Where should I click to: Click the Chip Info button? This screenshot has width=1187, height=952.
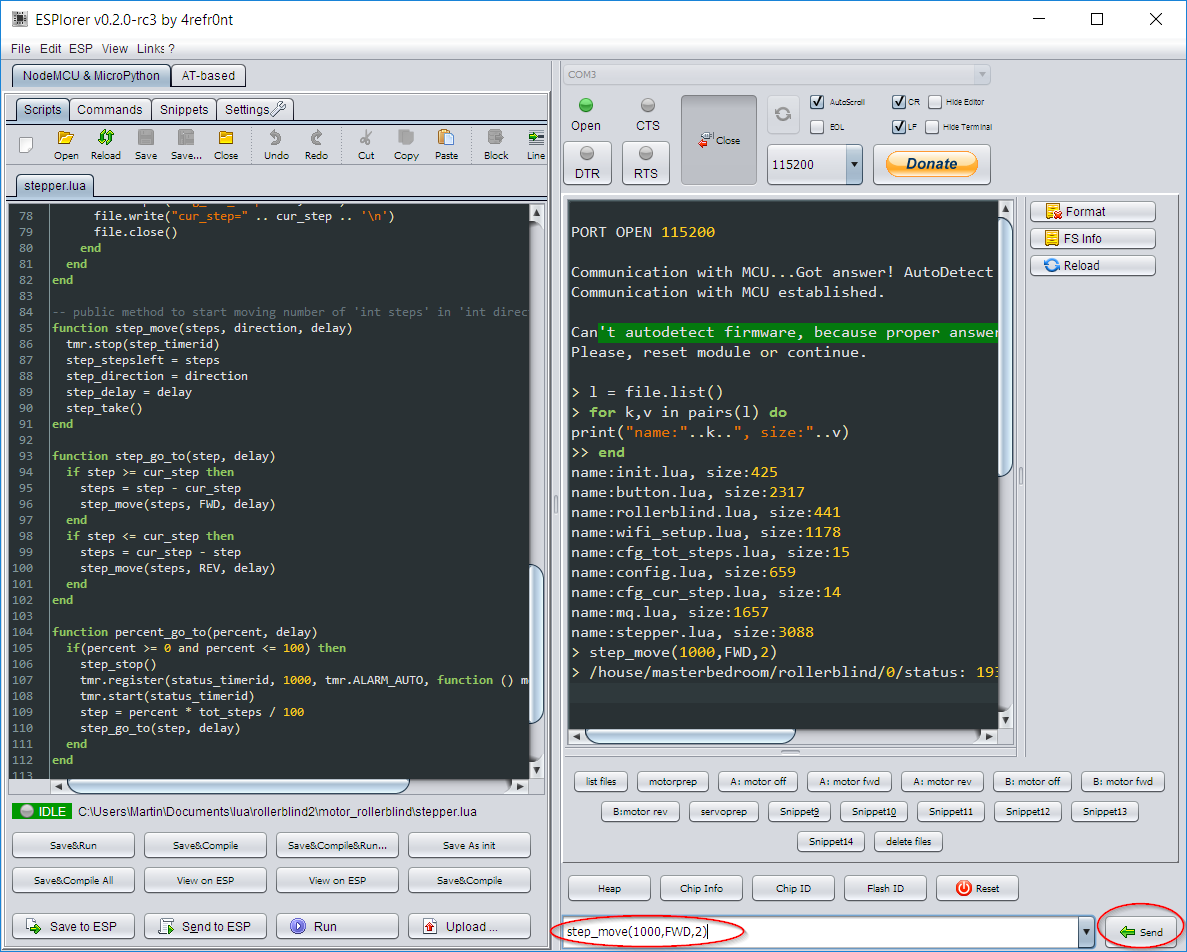pyautogui.click(x=701, y=888)
